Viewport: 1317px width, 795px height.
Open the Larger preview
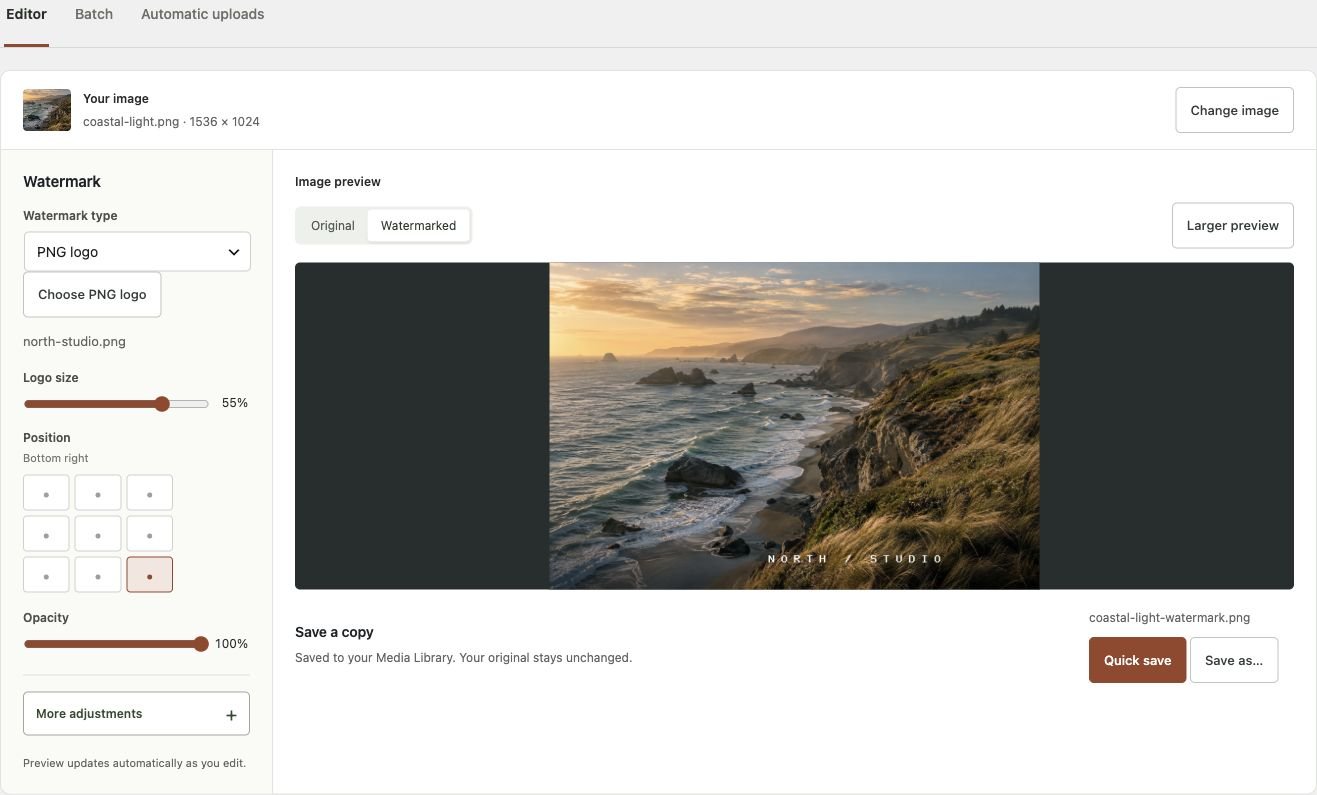[x=1232, y=226]
